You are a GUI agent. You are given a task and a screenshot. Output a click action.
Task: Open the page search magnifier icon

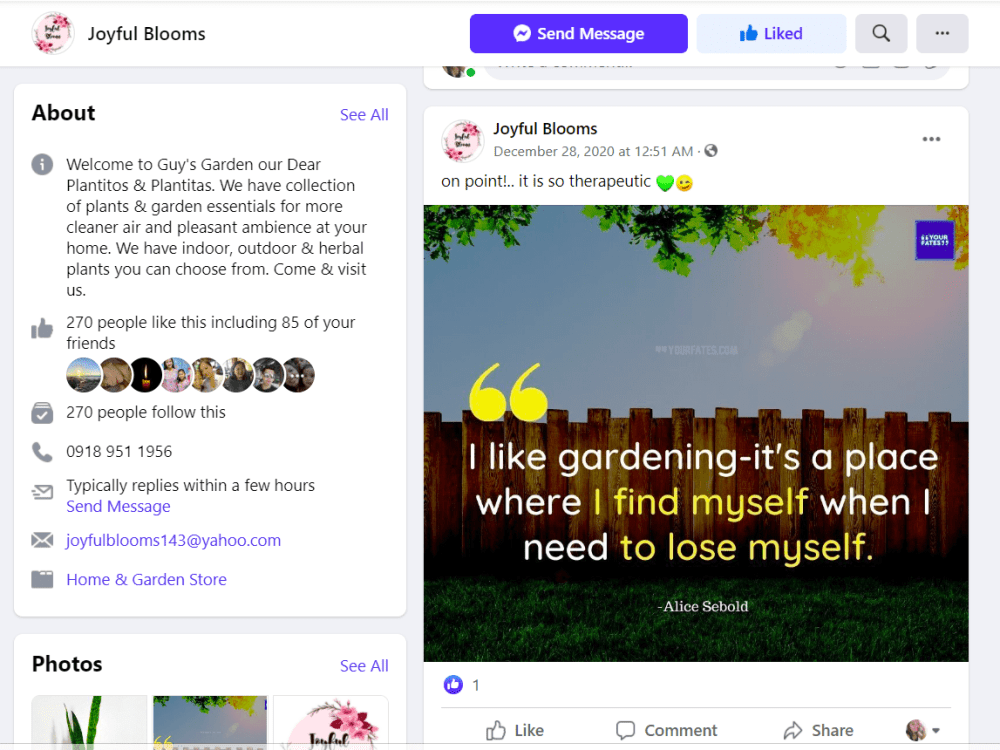click(x=881, y=33)
